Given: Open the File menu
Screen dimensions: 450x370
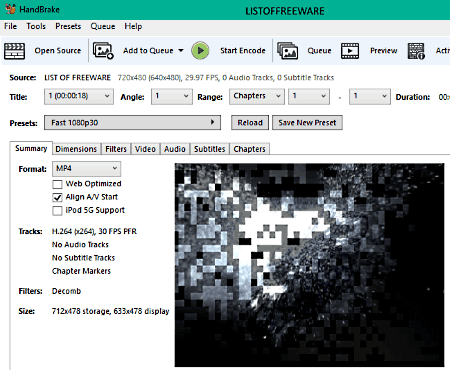Looking at the screenshot, I should [10, 26].
